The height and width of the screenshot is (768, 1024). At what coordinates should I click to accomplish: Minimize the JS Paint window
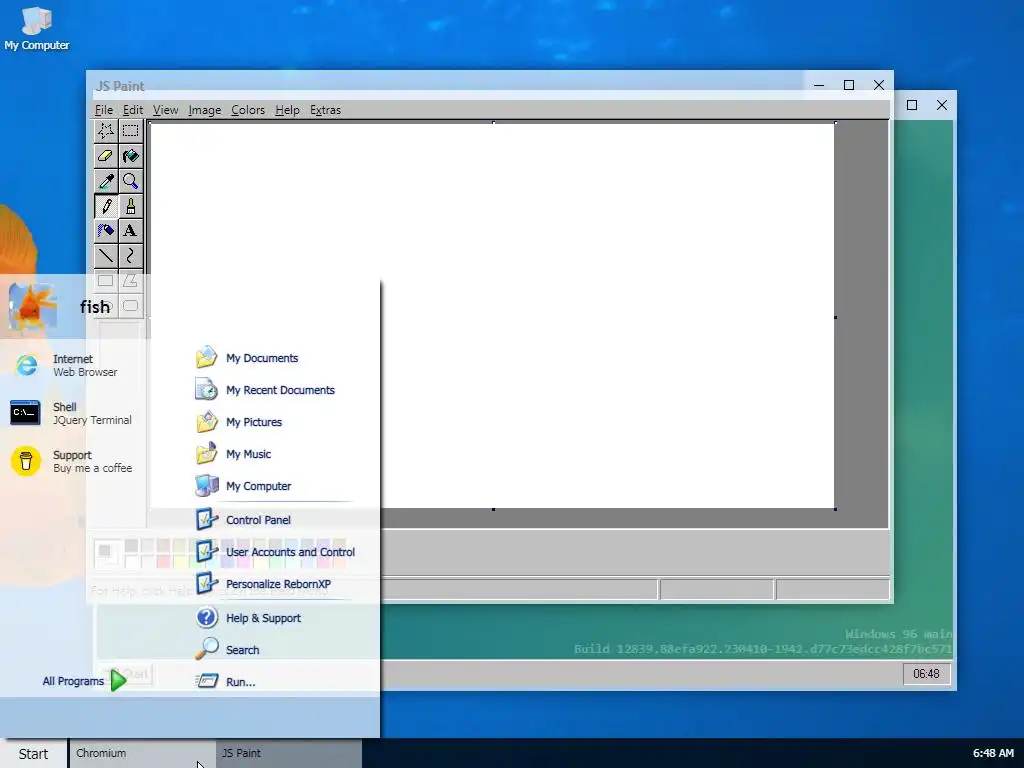[819, 85]
